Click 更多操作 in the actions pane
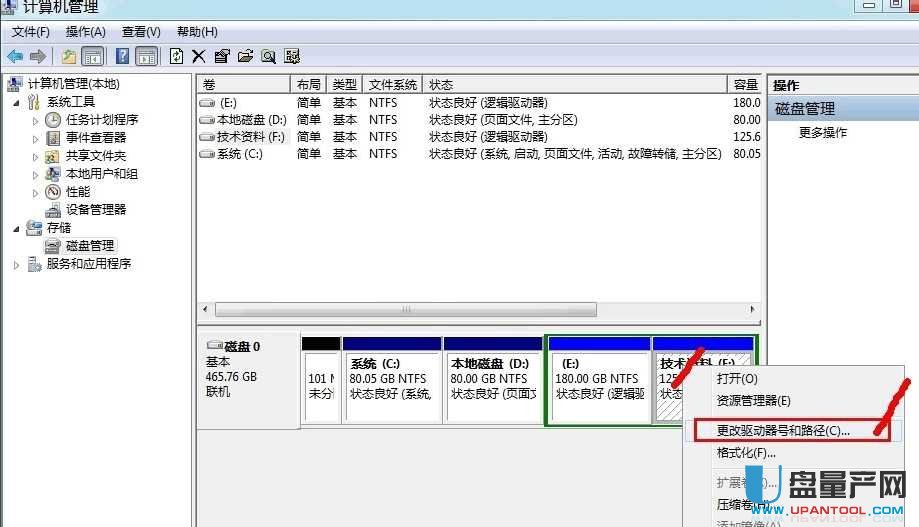Image resolution: width=919 pixels, height=527 pixels. click(x=823, y=132)
